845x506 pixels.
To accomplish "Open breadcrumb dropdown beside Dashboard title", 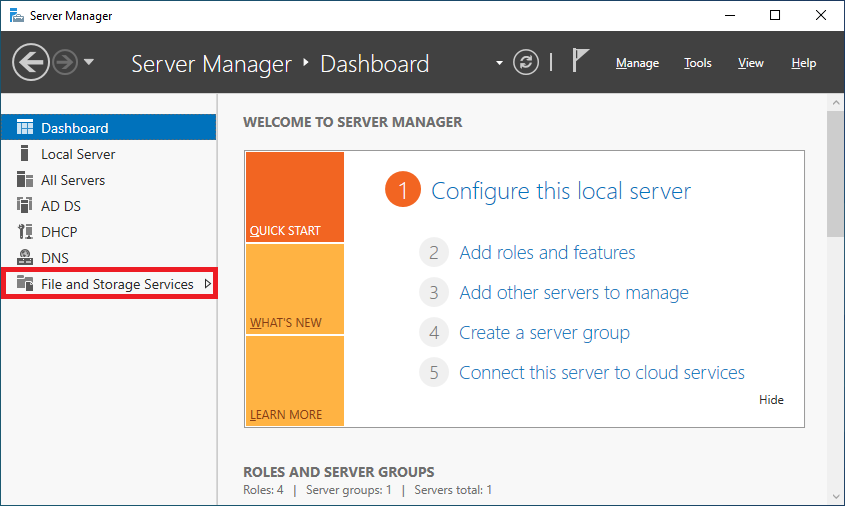I will 499,63.
